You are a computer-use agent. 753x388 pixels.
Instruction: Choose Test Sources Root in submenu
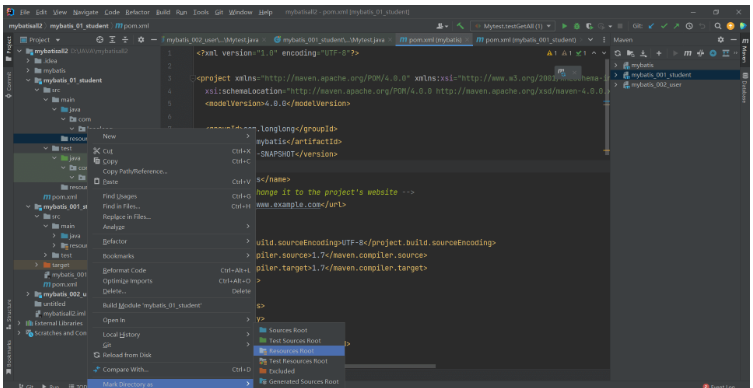pos(299,340)
